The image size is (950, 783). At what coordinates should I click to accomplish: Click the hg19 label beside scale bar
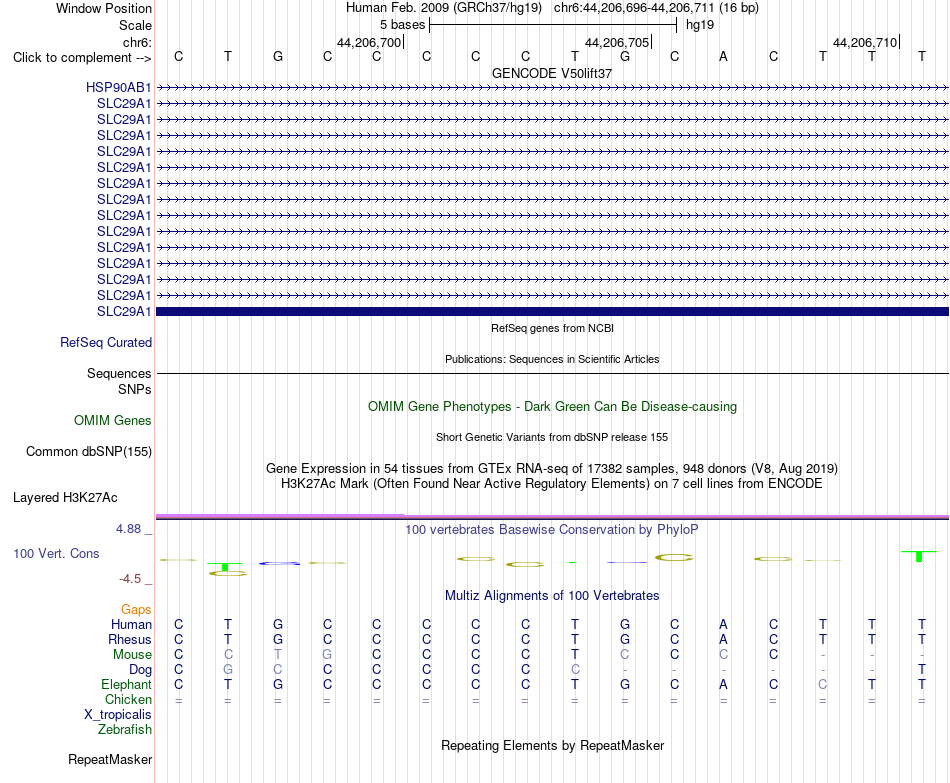point(700,25)
